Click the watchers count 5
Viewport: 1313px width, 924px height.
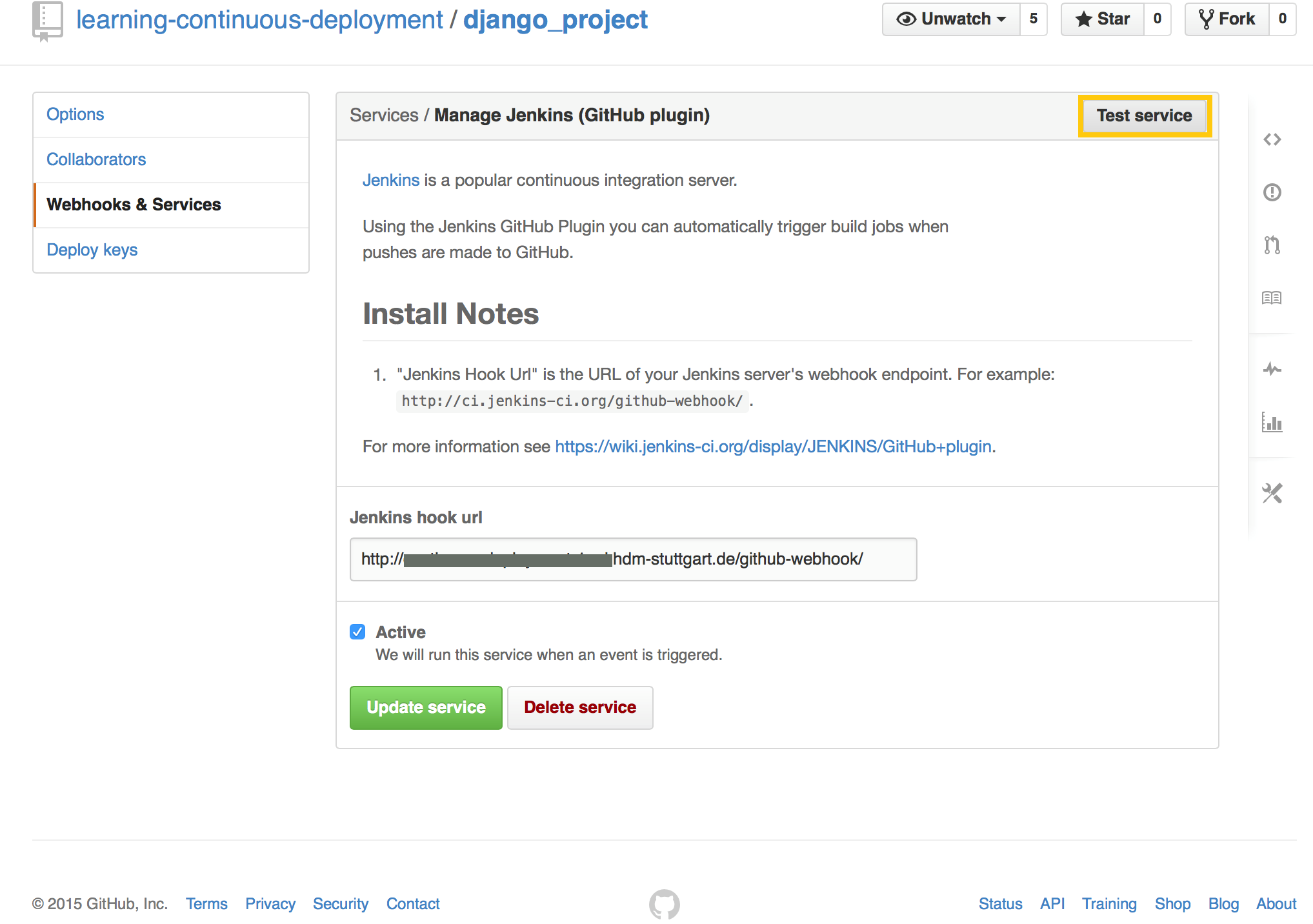pyautogui.click(x=1034, y=19)
